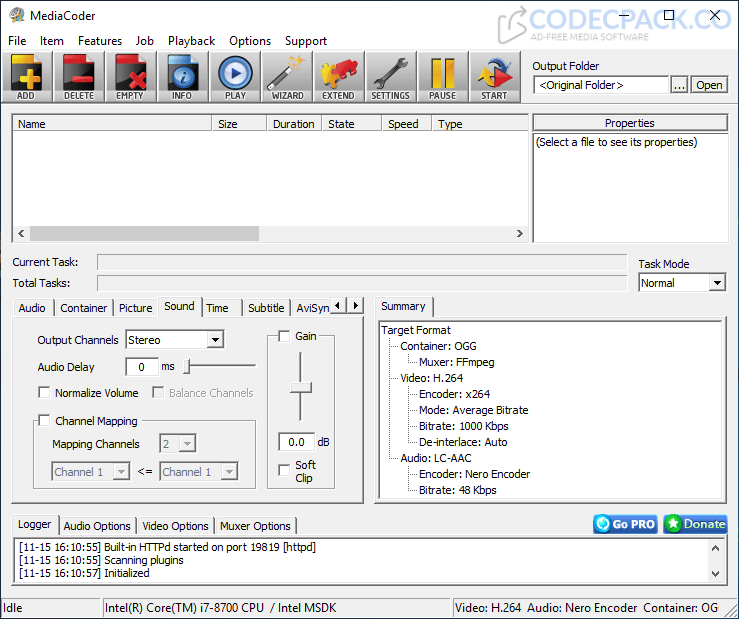Click the browse (...) output folder button
The height and width of the screenshot is (619, 739).
pyautogui.click(x=679, y=85)
